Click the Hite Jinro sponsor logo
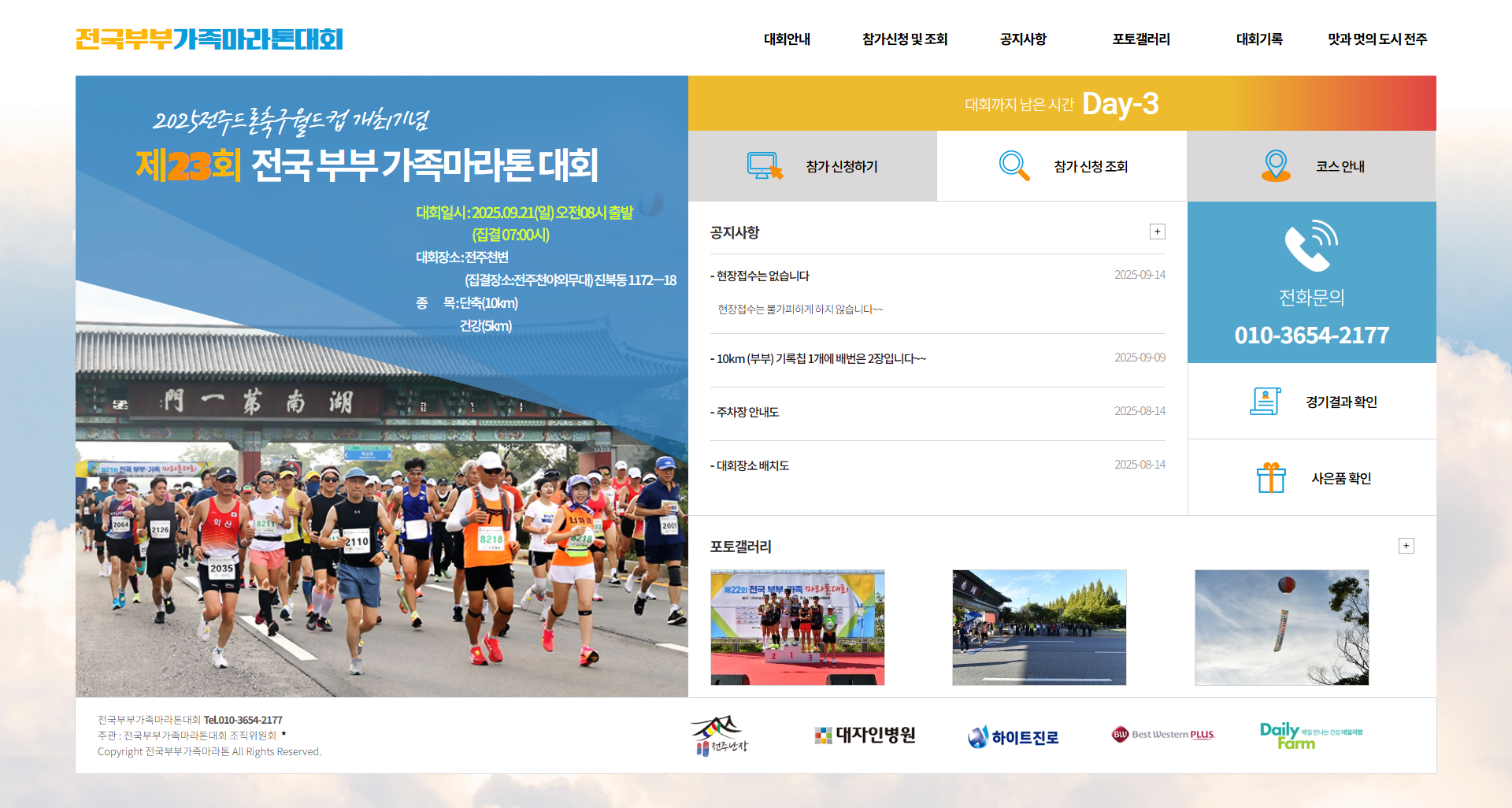 pyautogui.click(x=1013, y=737)
